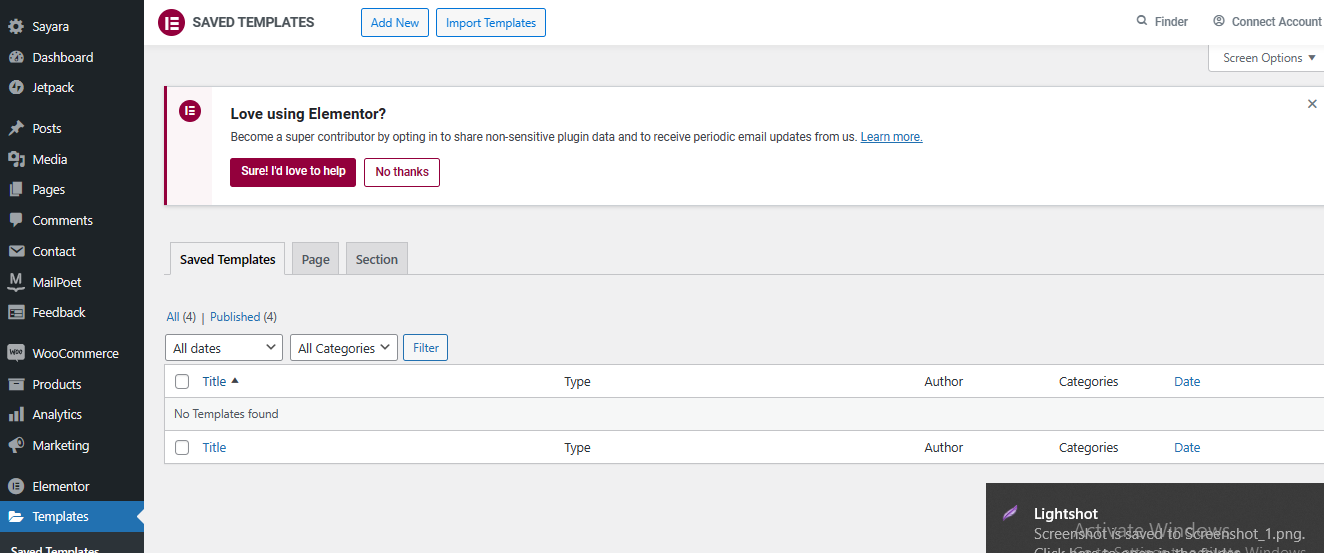Tick the select-all checkbox in table footer
This screenshot has height=553, width=1324.
pyautogui.click(x=182, y=447)
